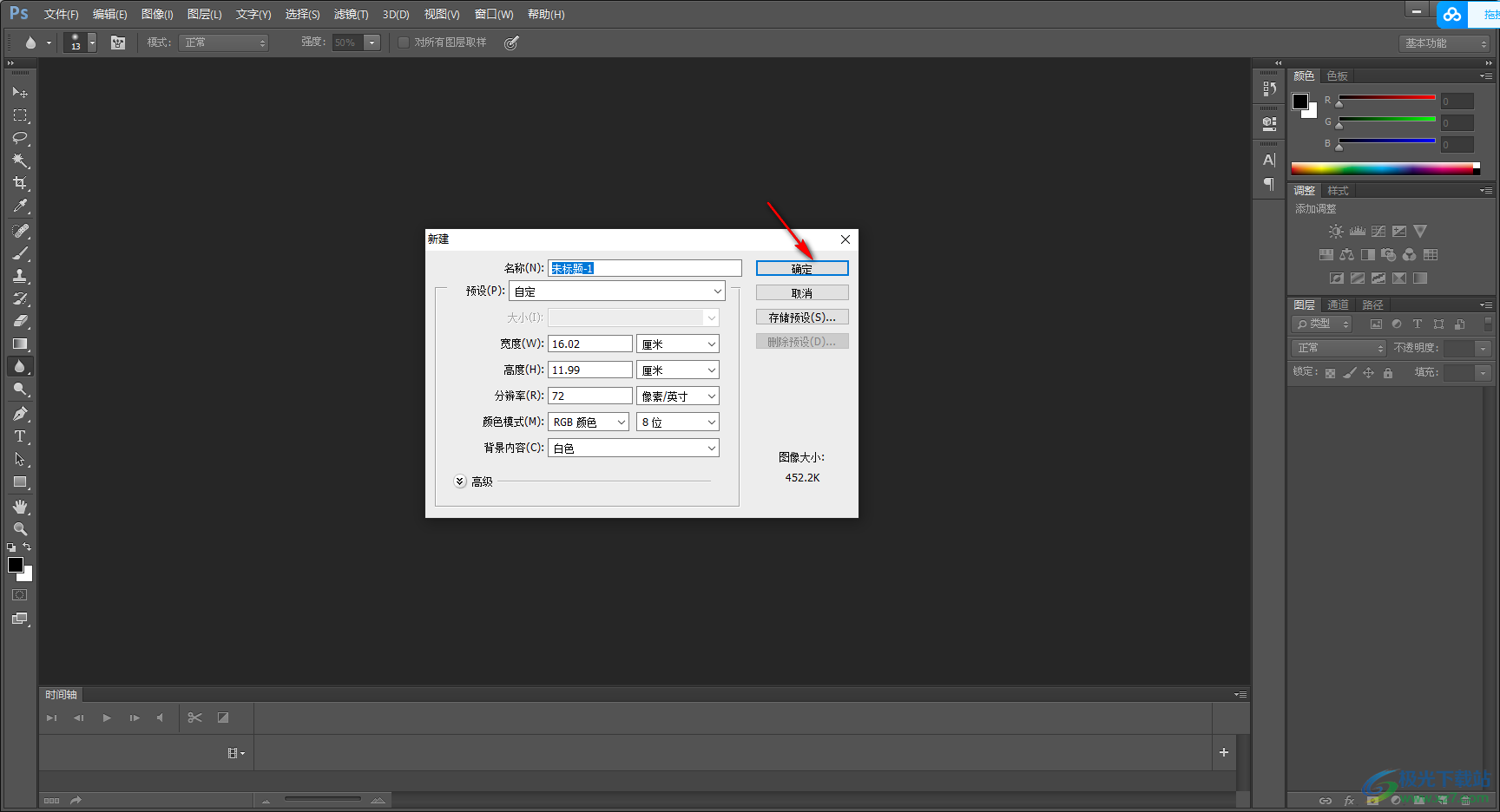Open the Character panel icon

coord(1269,160)
